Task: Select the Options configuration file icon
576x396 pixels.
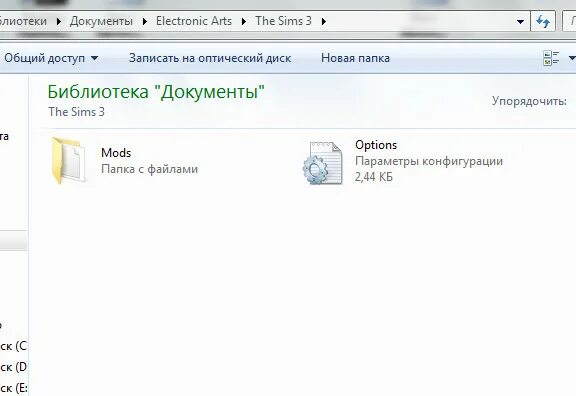Action: click(x=323, y=162)
